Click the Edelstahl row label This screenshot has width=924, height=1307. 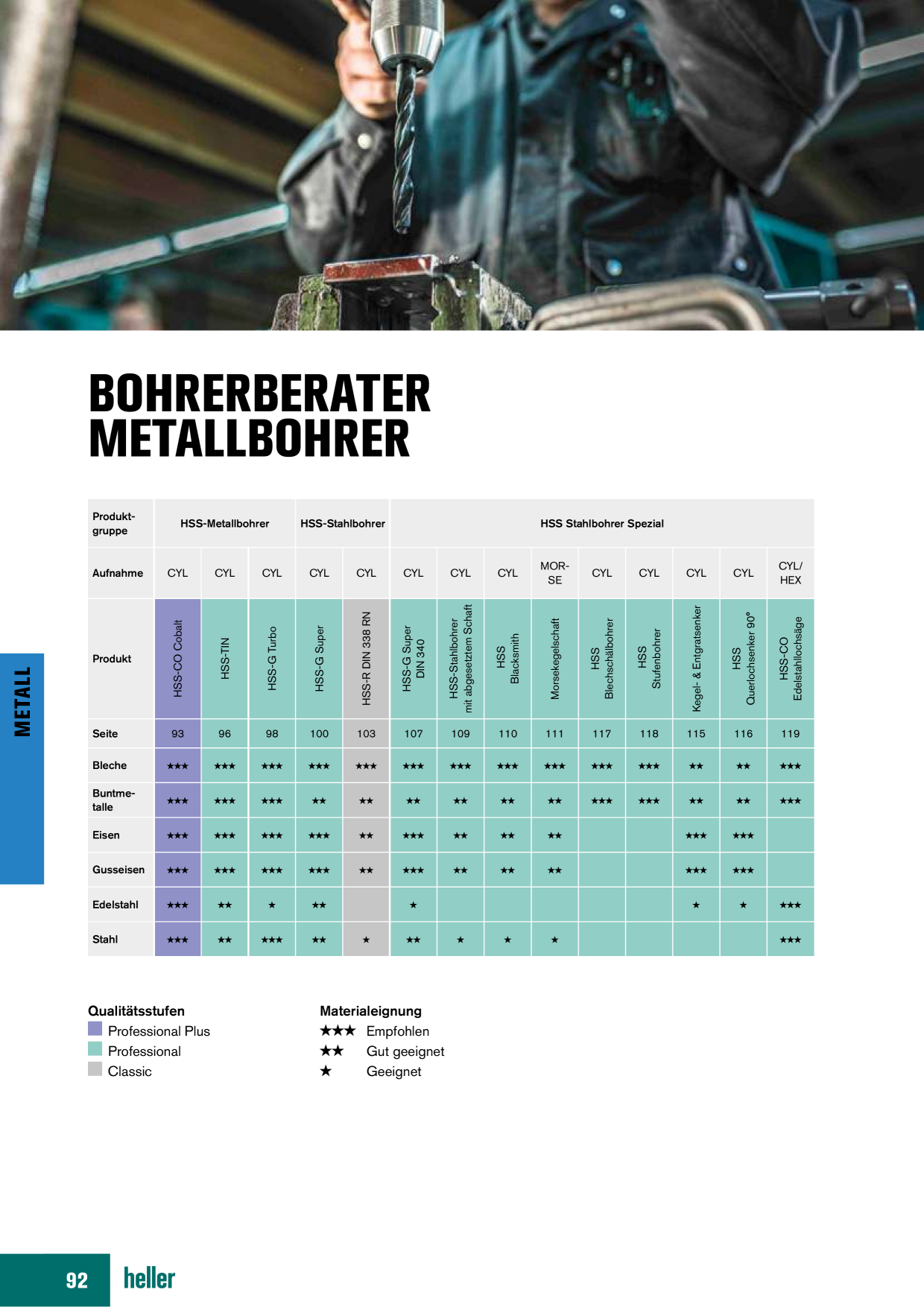pos(115,905)
